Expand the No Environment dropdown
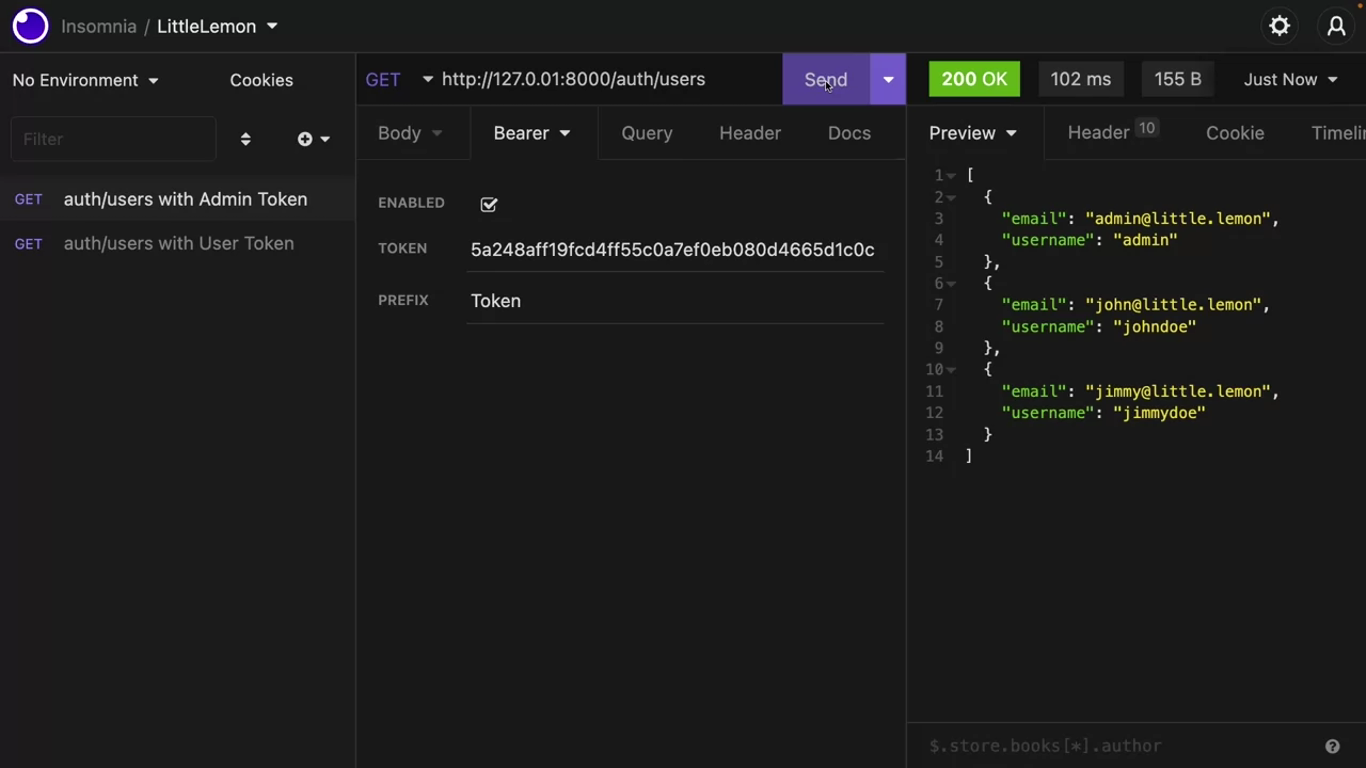Image resolution: width=1366 pixels, height=768 pixels. pyautogui.click(x=85, y=80)
